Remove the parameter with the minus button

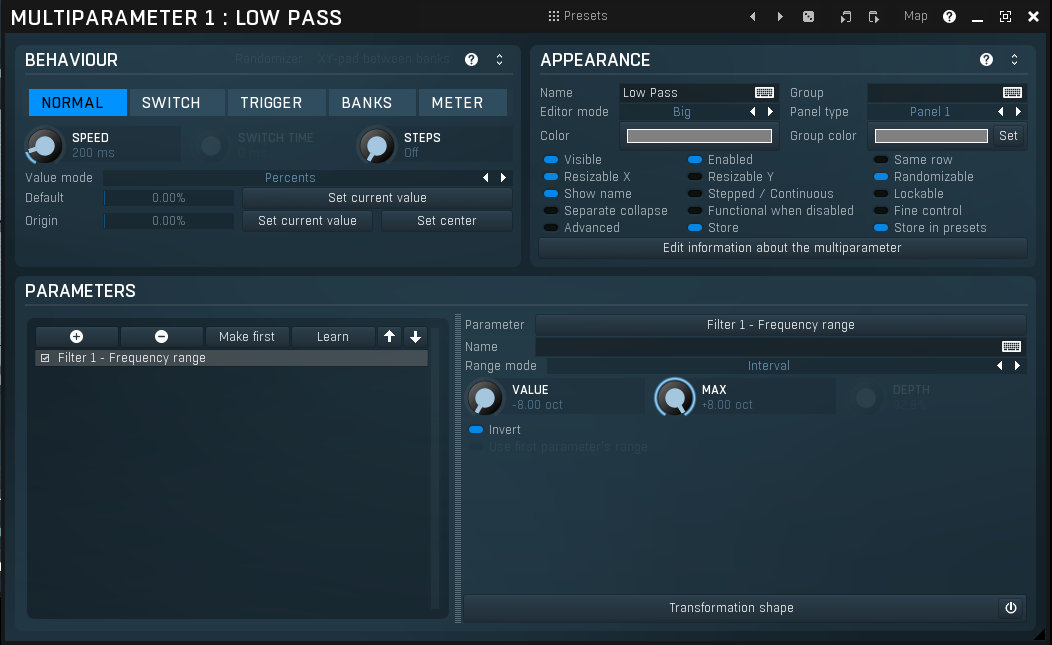click(161, 337)
